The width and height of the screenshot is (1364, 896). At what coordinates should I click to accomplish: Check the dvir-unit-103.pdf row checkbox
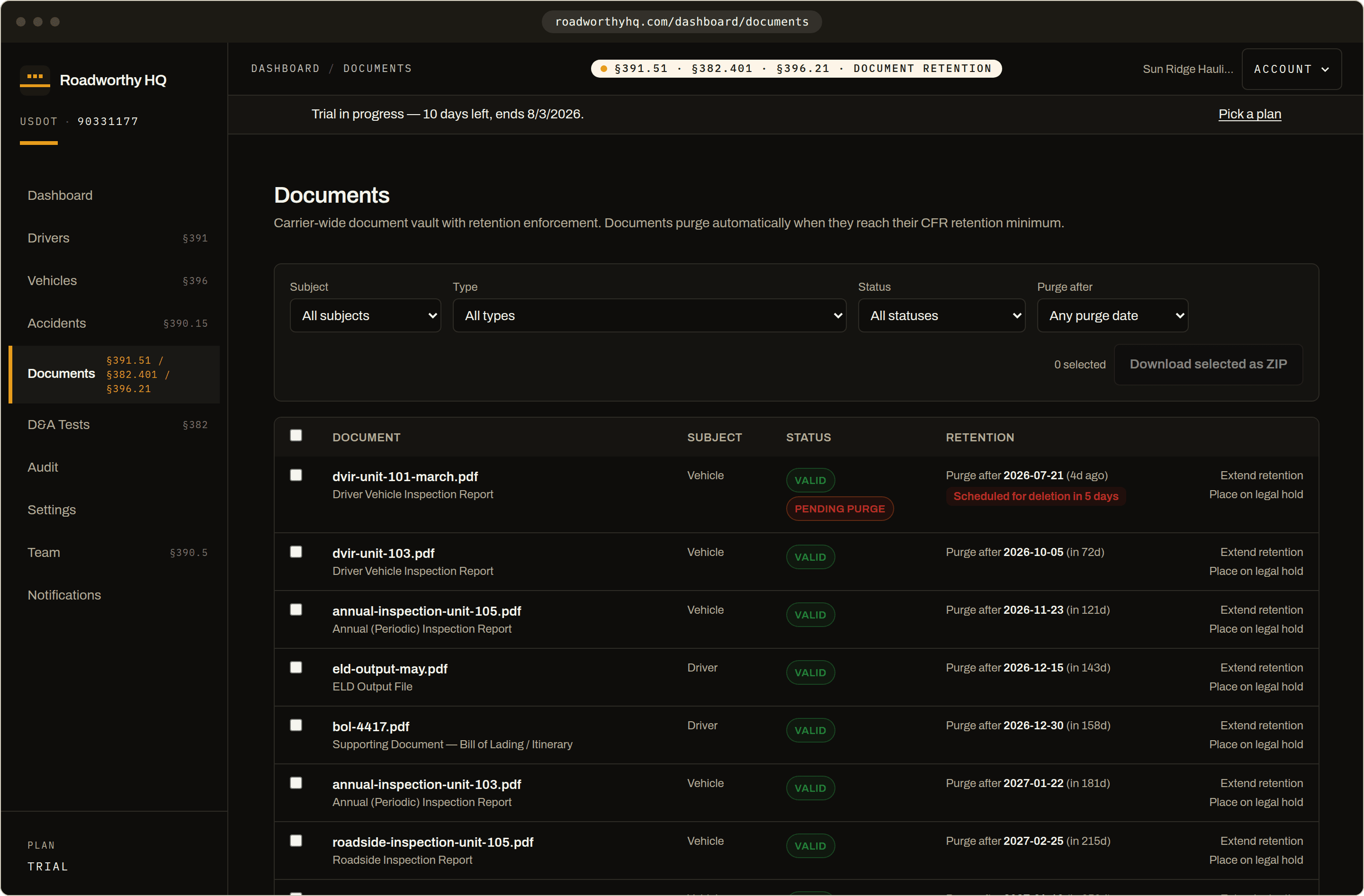click(296, 552)
